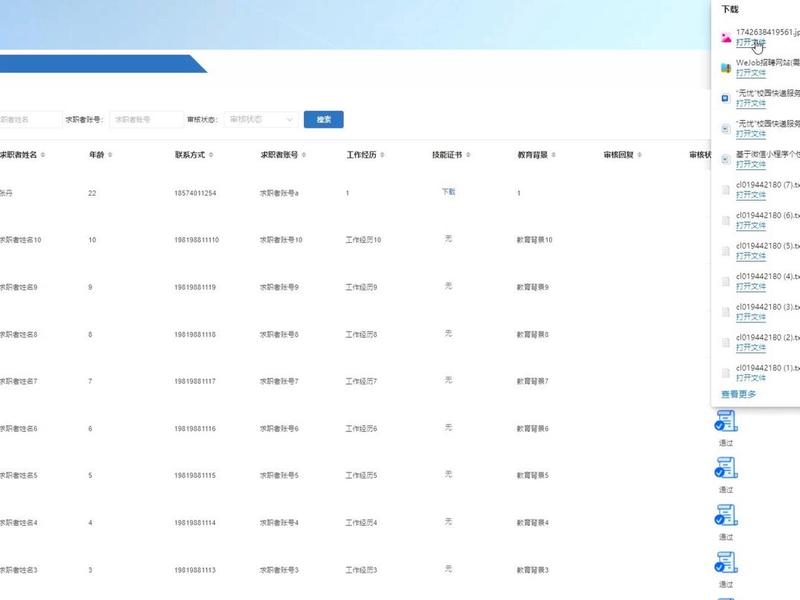Sort by 年龄 column arrows
This screenshot has width=800, height=600.
click(x=110, y=155)
